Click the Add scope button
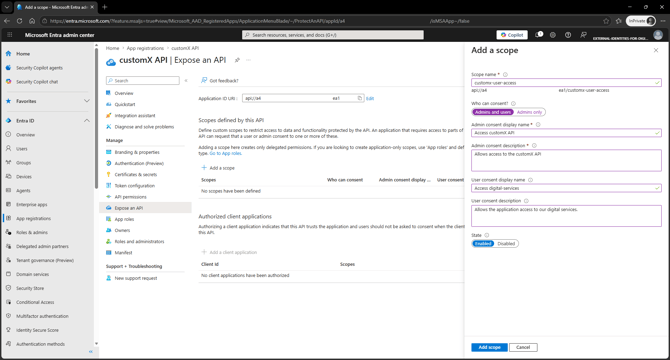This screenshot has width=670, height=360. 489,347
